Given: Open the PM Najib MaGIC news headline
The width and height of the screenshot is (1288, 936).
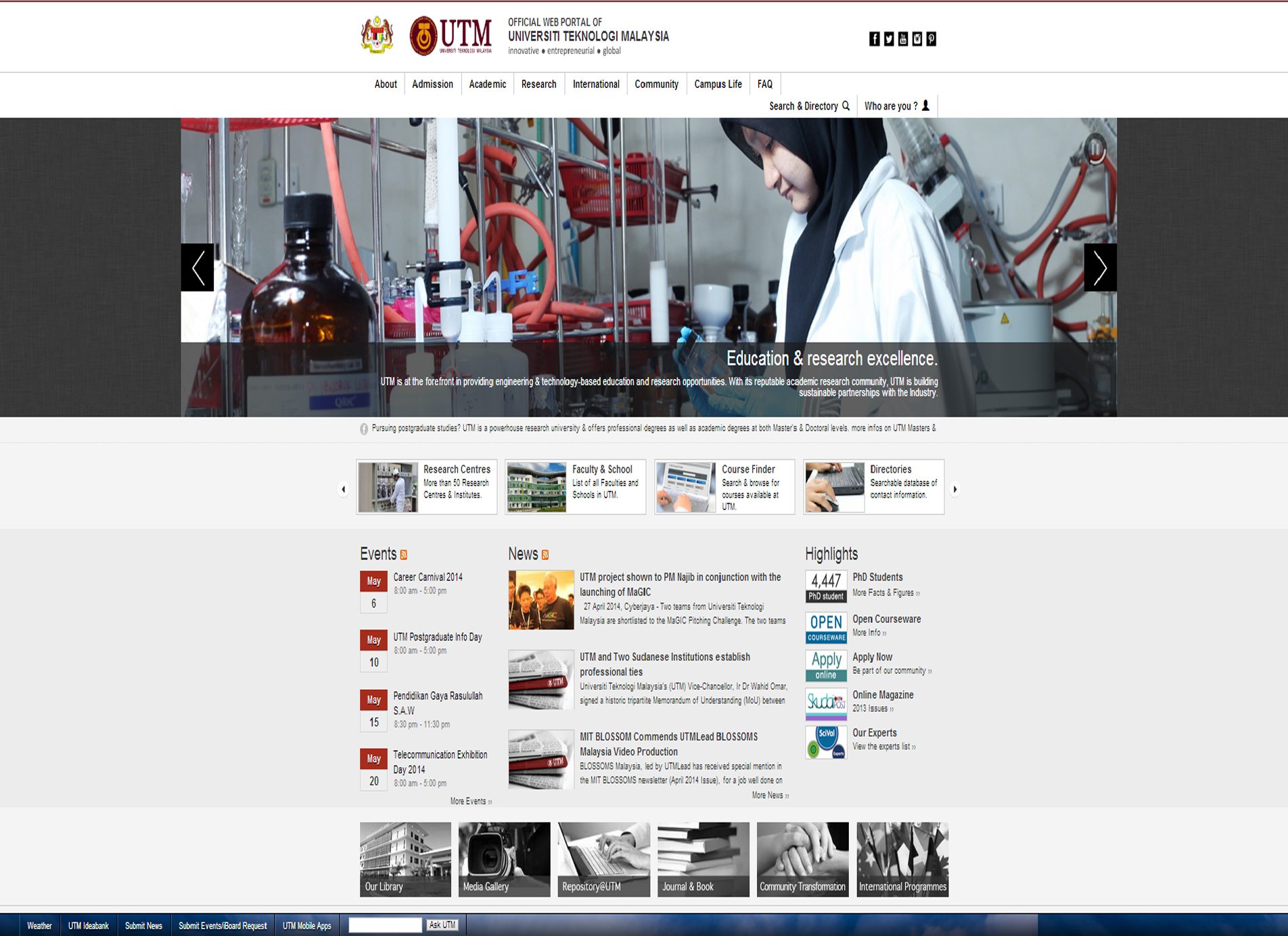Looking at the screenshot, I should click(681, 584).
